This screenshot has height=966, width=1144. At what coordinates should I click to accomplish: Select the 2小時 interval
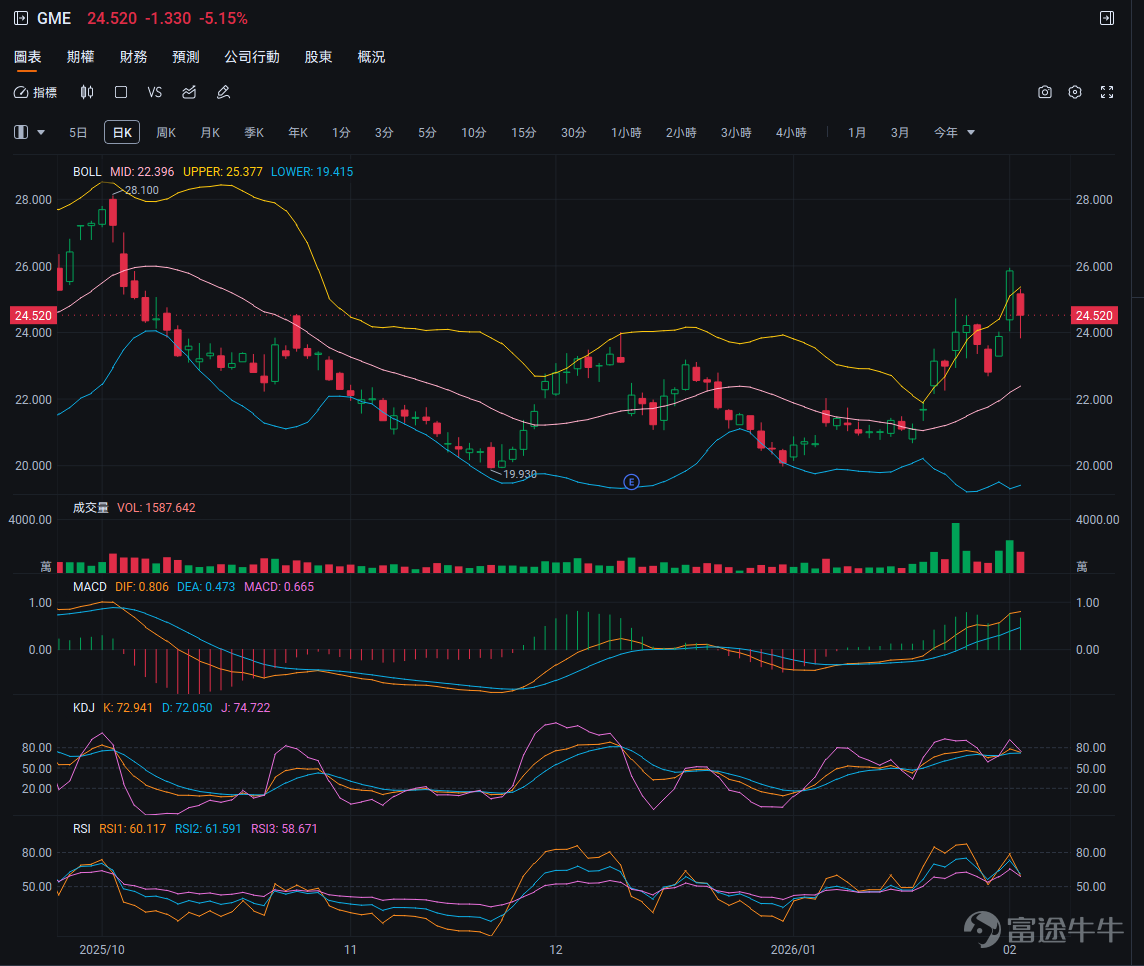pyautogui.click(x=681, y=133)
